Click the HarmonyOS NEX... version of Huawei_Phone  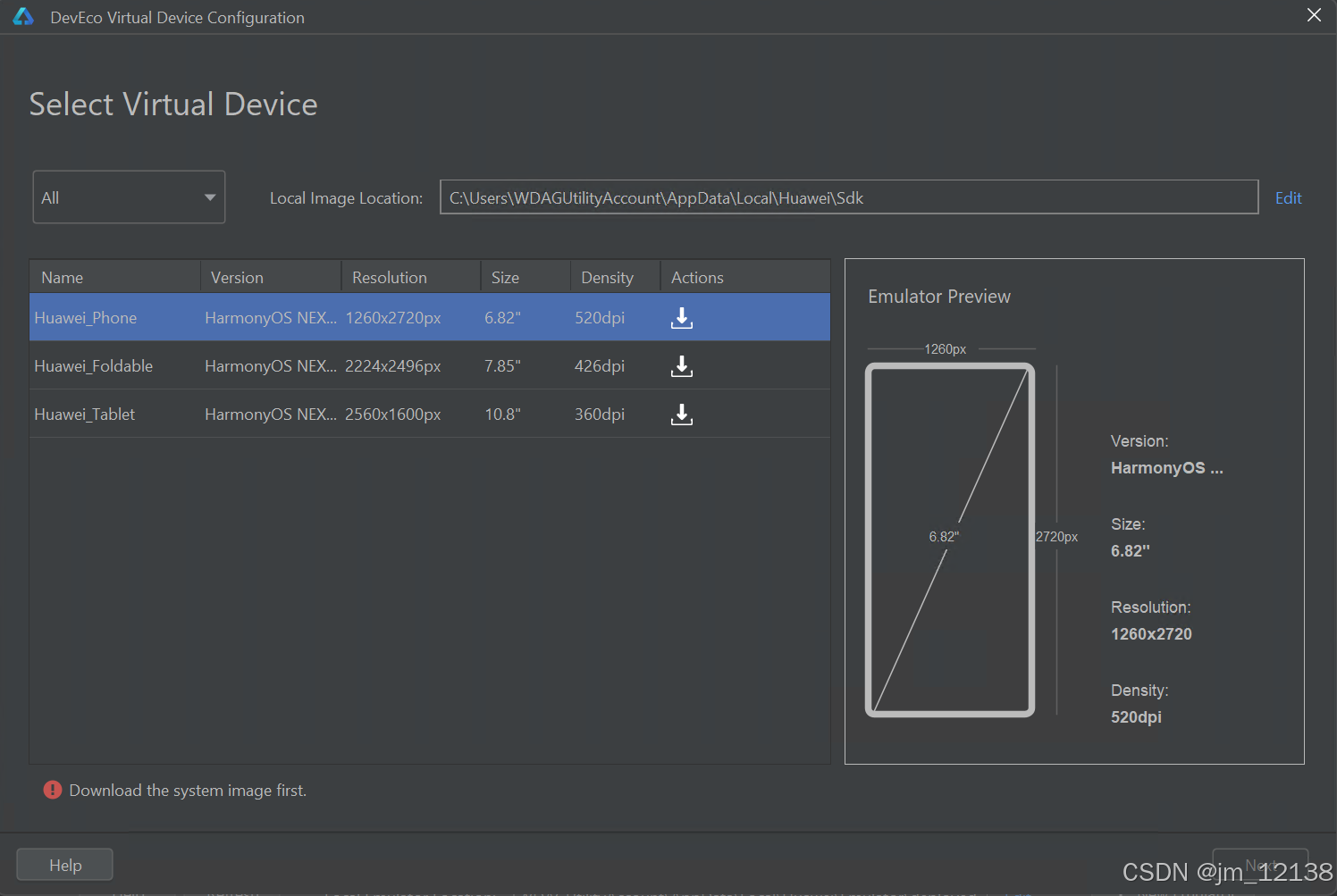(271, 318)
